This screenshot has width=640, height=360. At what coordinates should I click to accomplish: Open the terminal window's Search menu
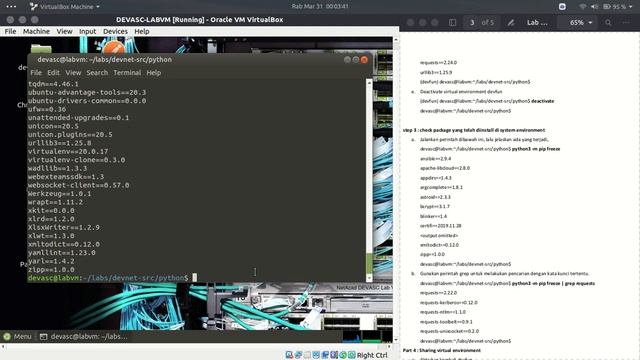[97, 73]
